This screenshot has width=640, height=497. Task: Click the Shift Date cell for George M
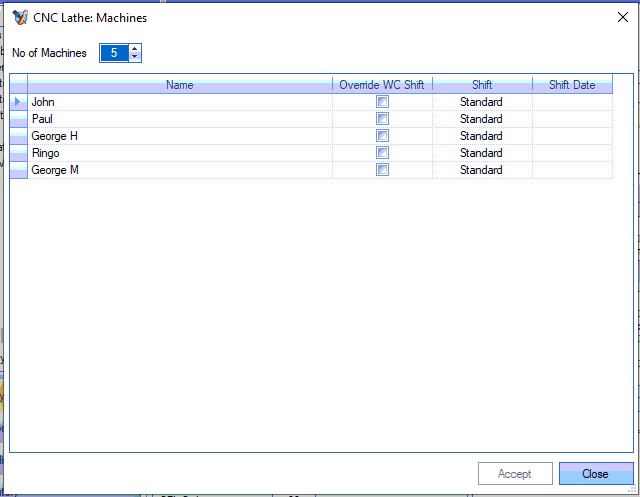572,170
